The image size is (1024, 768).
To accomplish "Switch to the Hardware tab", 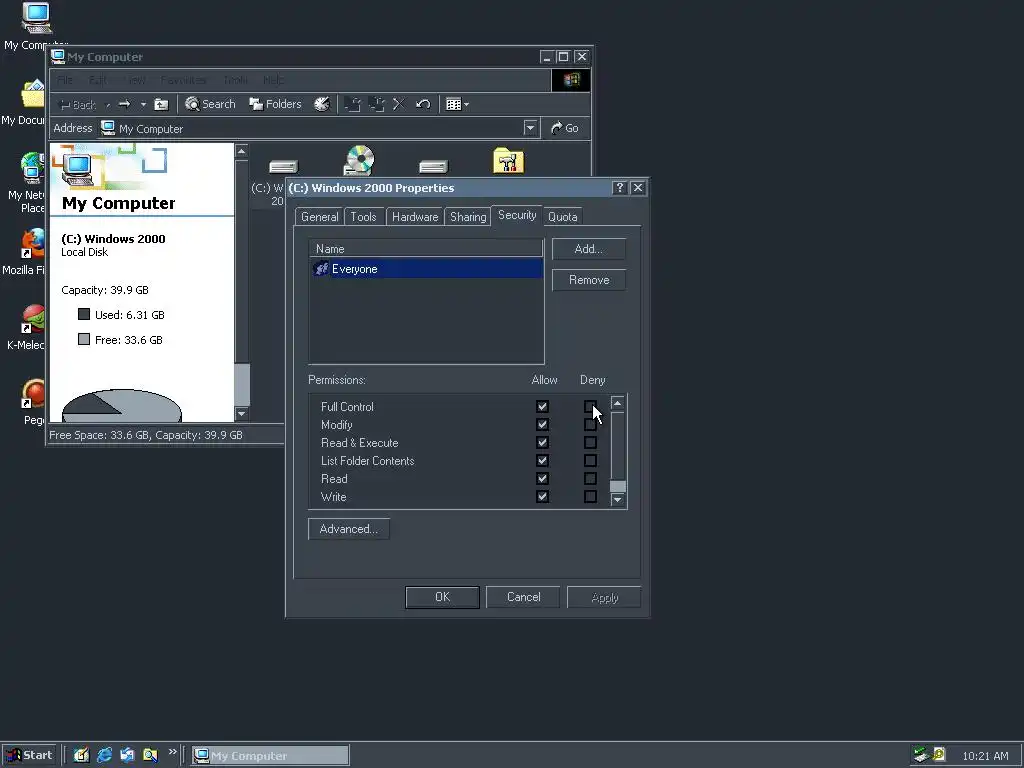I will pos(415,217).
